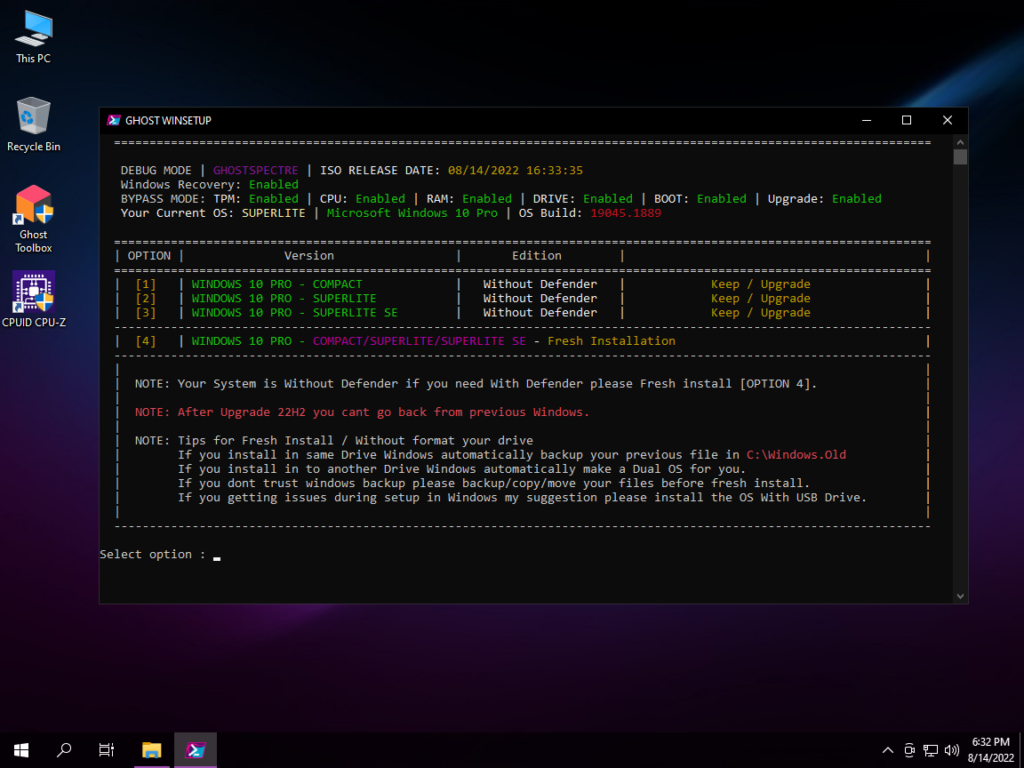Image resolution: width=1024 pixels, height=768 pixels.
Task: Open Task View from the taskbar
Action: [x=107, y=750]
